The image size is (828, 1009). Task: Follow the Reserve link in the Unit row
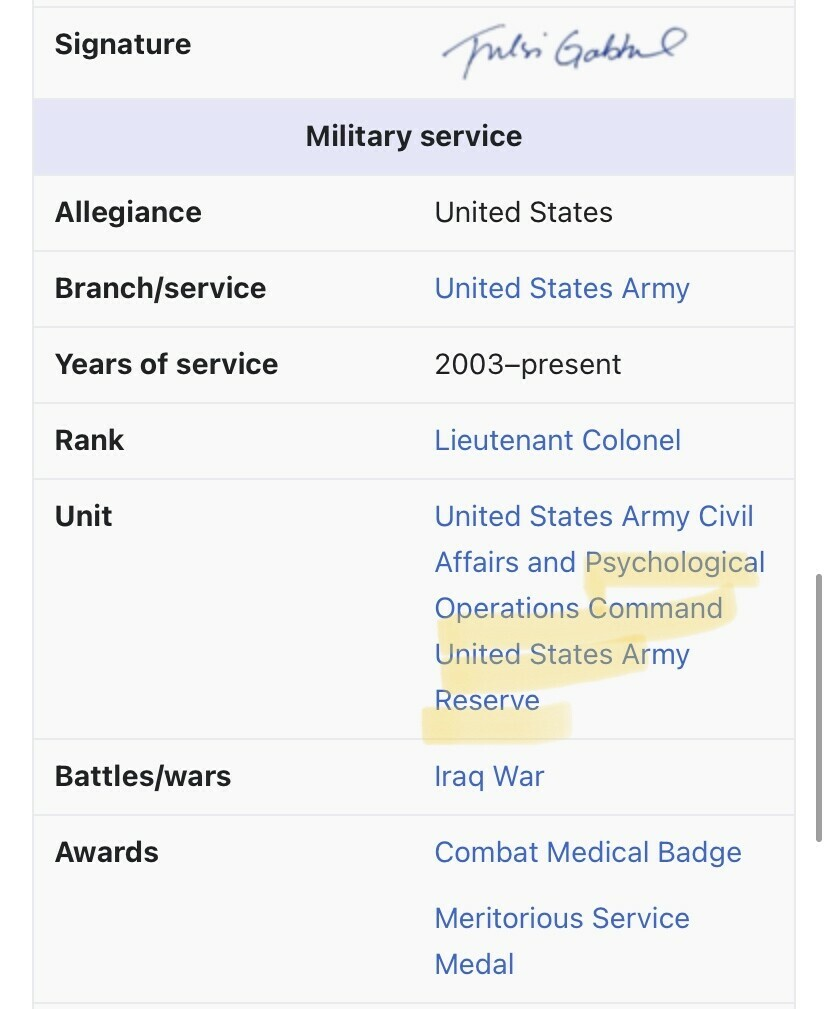(x=487, y=701)
